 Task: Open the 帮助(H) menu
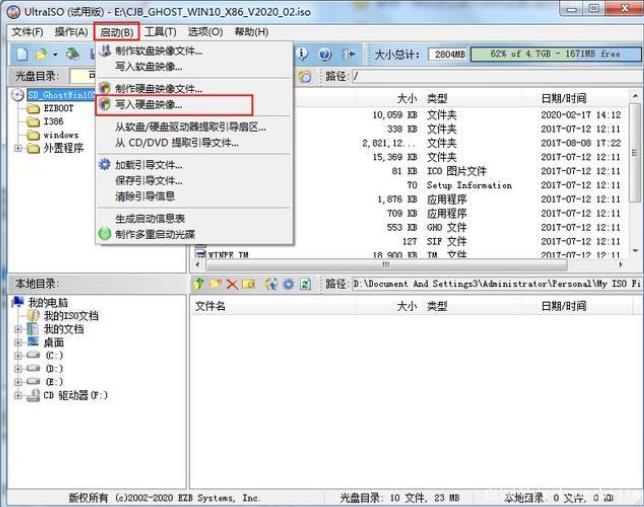tap(251, 32)
